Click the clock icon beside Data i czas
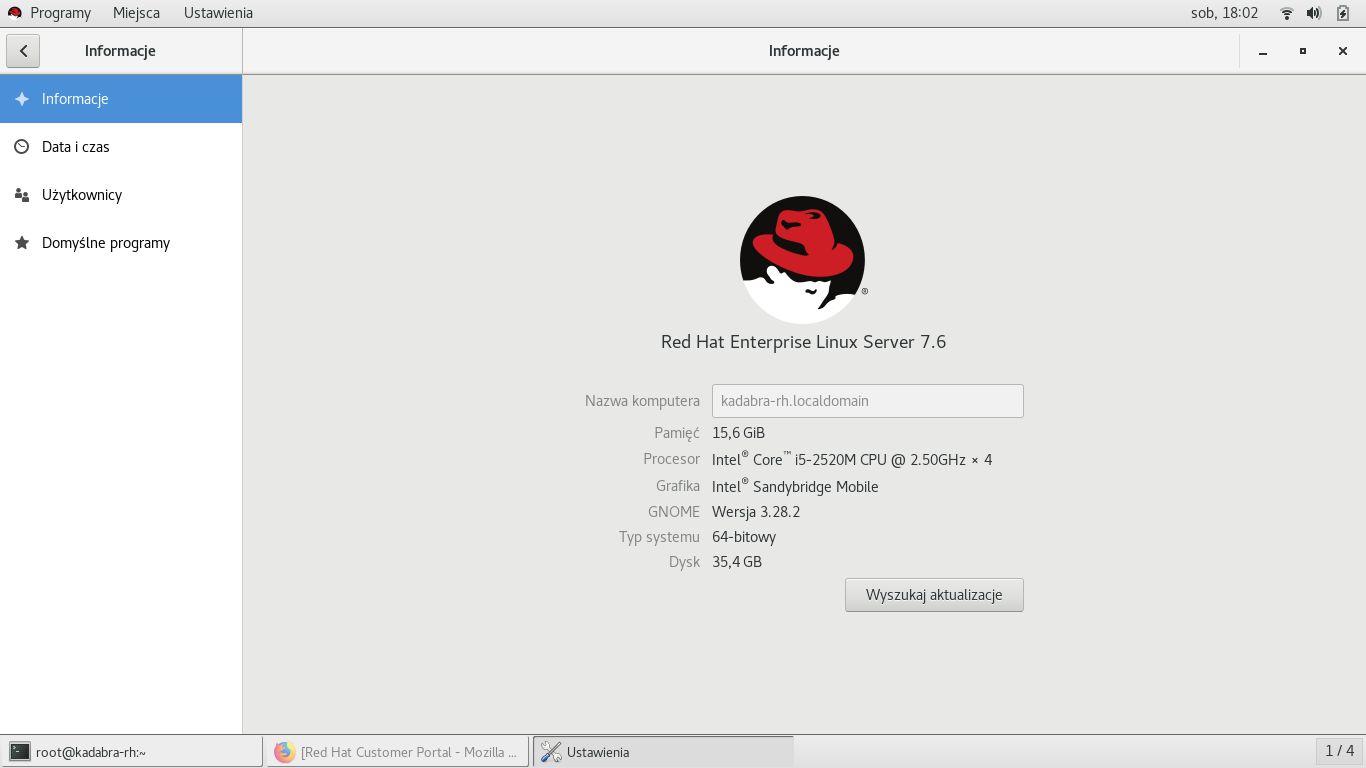Viewport: 1366px width, 768px height. (x=22, y=147)
